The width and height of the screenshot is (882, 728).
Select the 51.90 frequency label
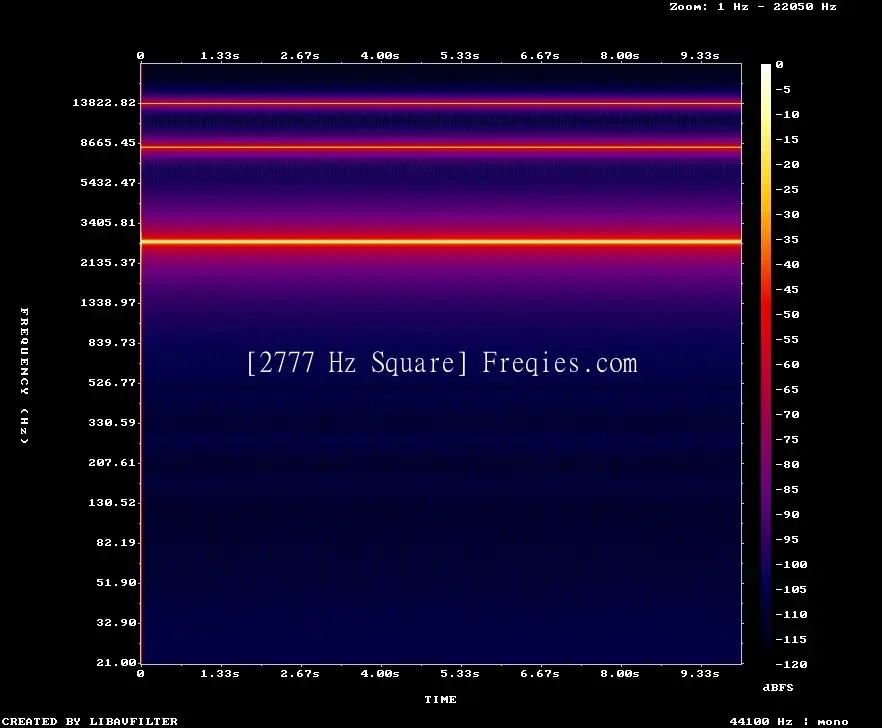pos(116,582)
